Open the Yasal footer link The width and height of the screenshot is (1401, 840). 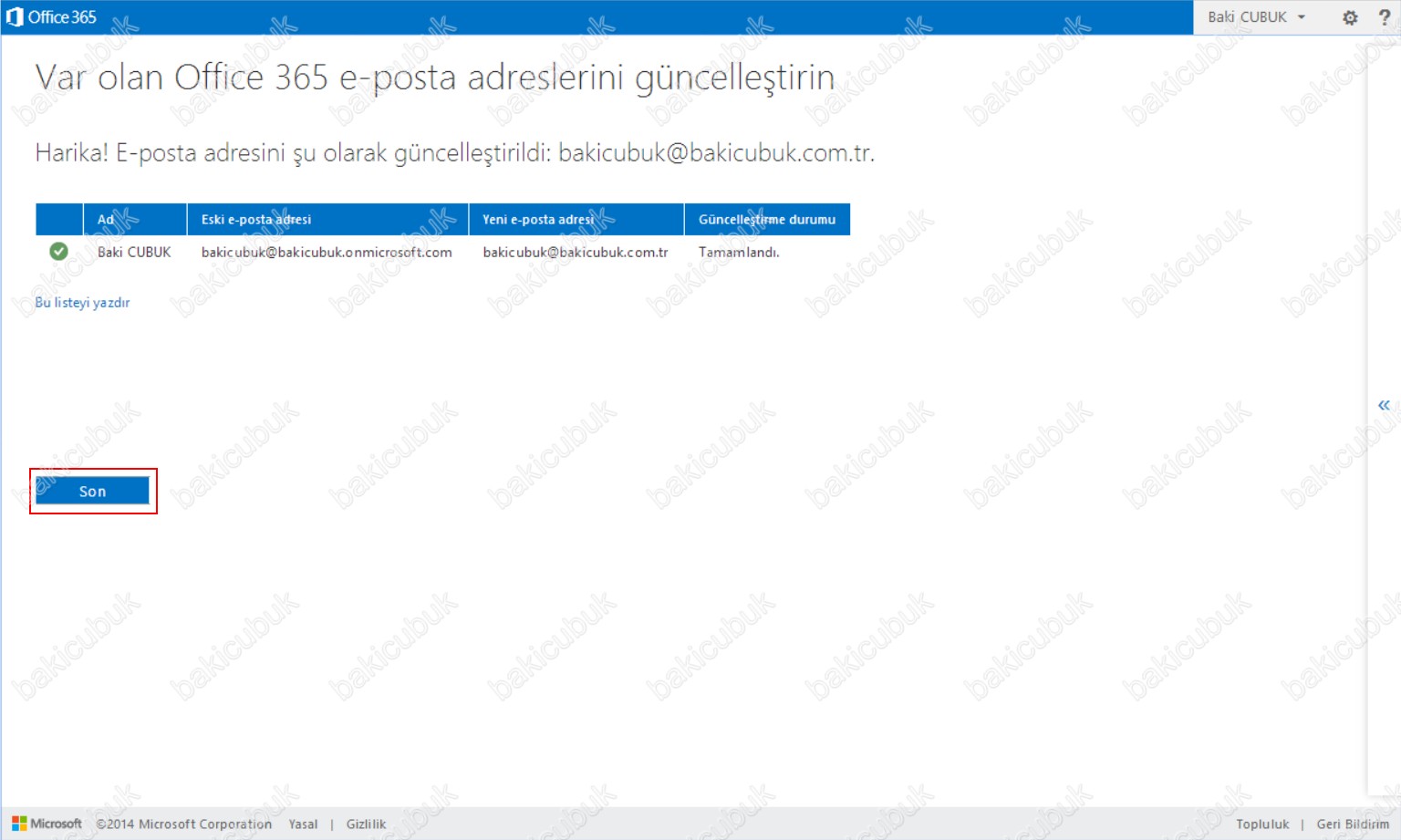303,824
